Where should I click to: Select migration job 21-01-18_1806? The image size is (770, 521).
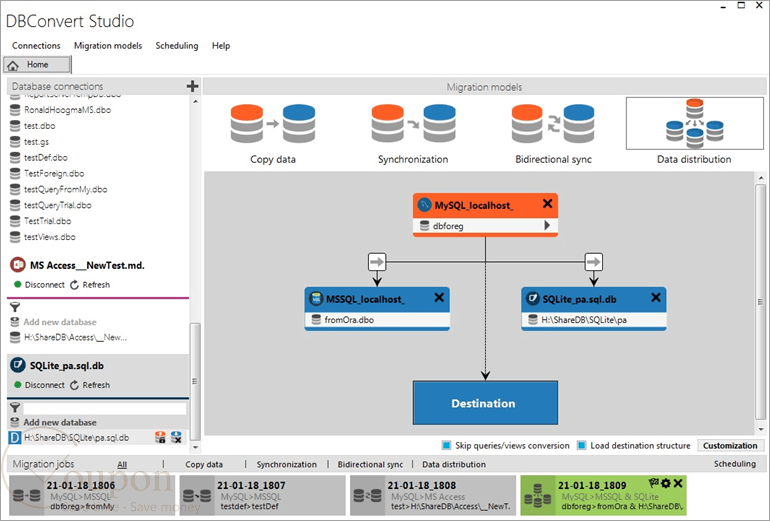(91, 495)
